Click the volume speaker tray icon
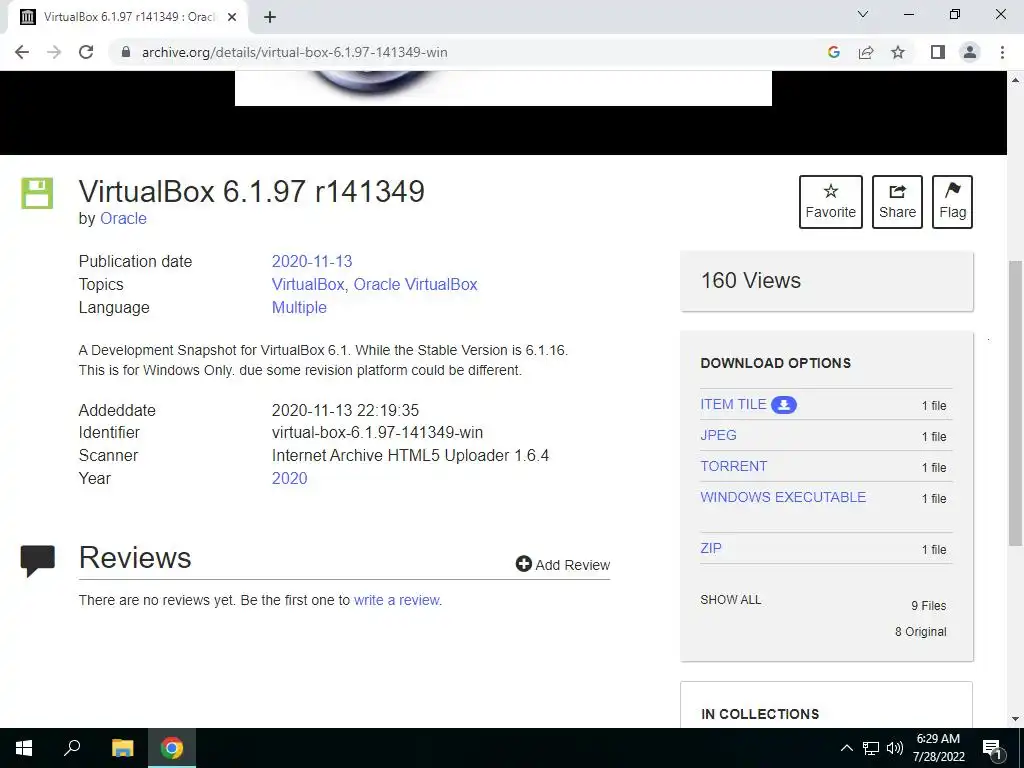This screenshot has height=768, width=1024. click(x=895, y=748)
